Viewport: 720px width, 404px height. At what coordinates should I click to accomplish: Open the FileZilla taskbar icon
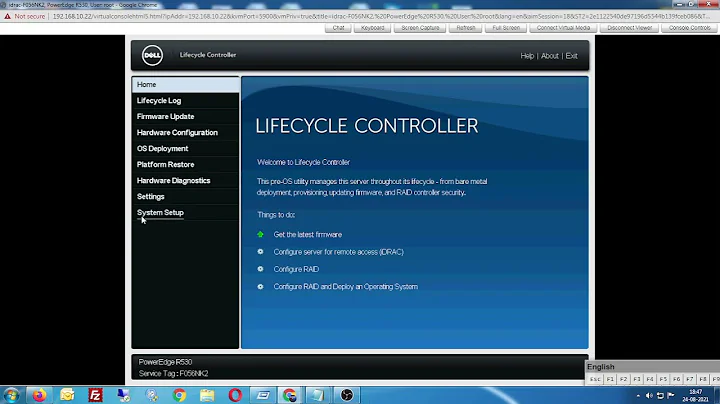96,395
